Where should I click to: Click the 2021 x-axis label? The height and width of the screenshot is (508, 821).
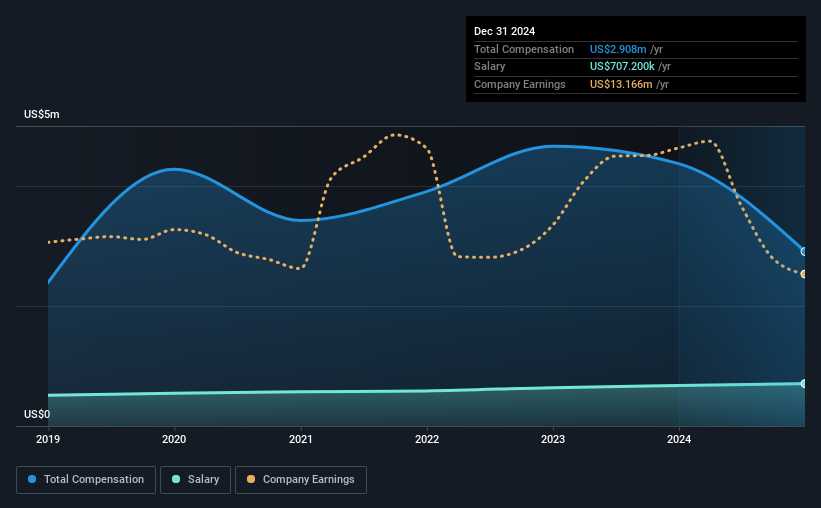coord(301,439)
